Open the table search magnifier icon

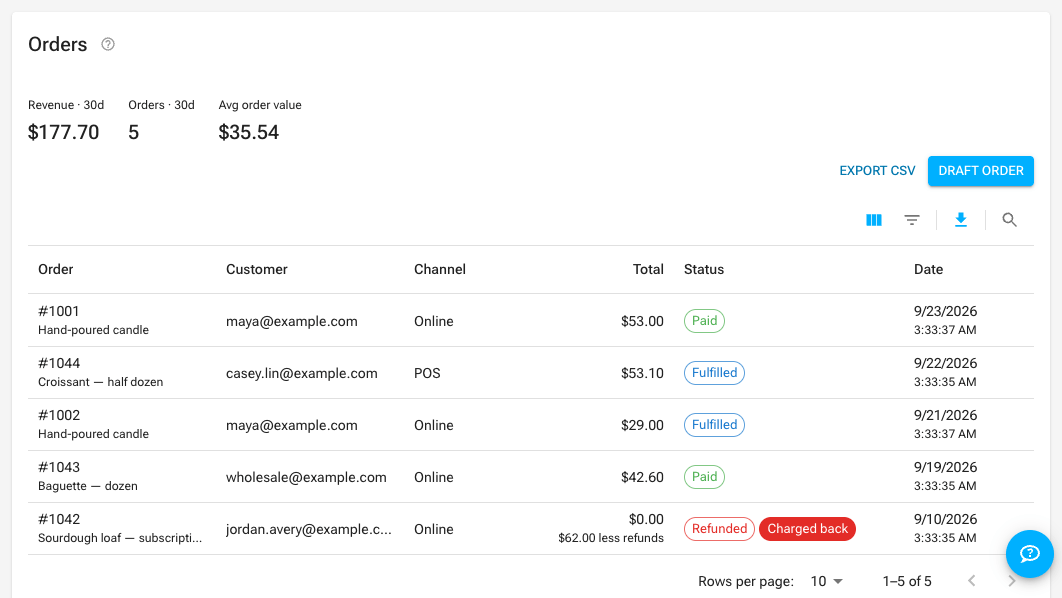(1009, 220)
